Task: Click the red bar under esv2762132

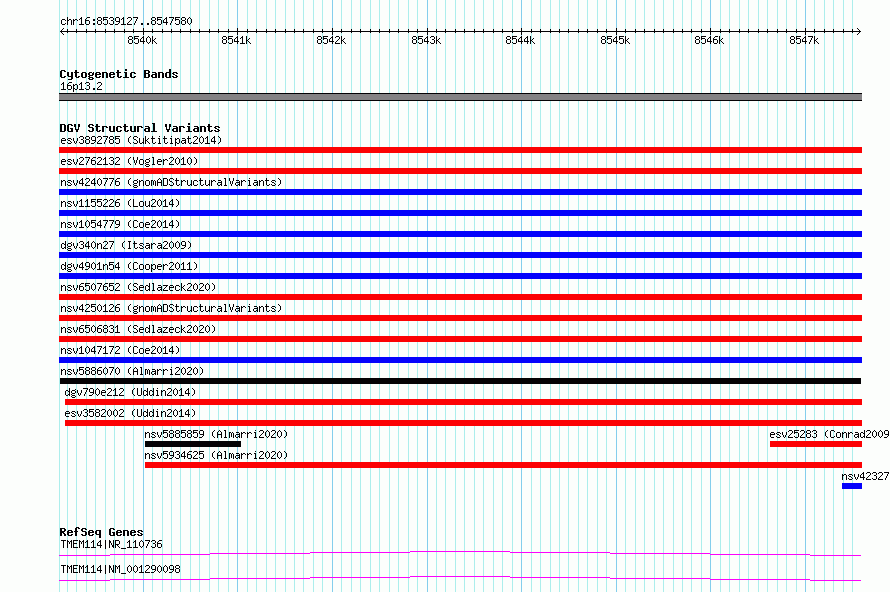Action: [x=460, y=171]
